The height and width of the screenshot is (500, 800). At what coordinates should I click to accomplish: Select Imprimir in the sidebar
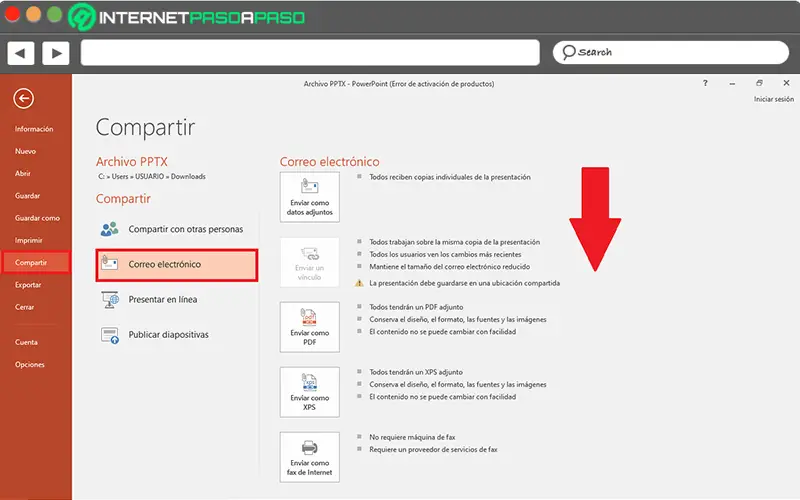click(29, 240)
